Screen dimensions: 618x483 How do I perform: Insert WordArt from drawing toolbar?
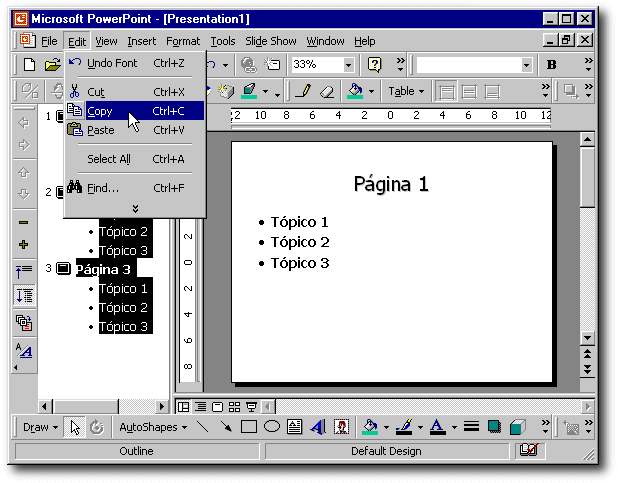[x=317, y=427]
